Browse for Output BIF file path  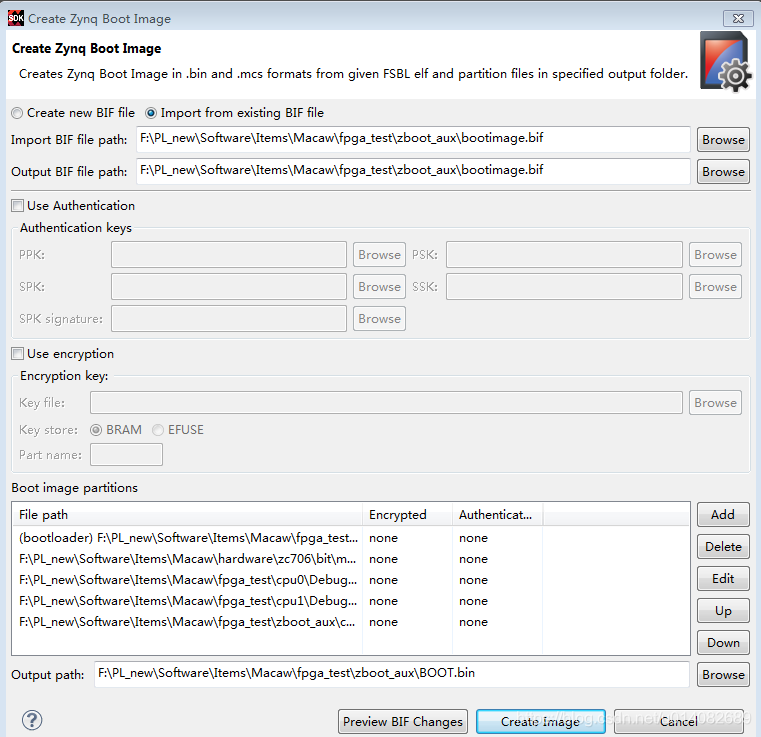coord(723,172)
